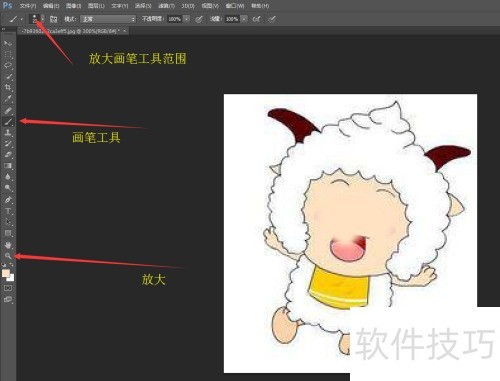Image resolution: width=500 pixels, height=381 pixels.
Task: Select the Zoom magnifier tool
Action: point(8,256)
